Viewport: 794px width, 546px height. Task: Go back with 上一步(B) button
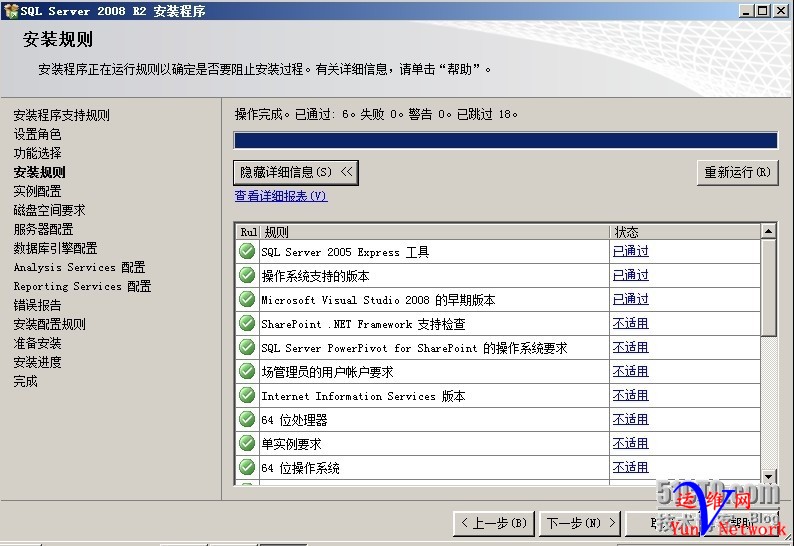494,523
